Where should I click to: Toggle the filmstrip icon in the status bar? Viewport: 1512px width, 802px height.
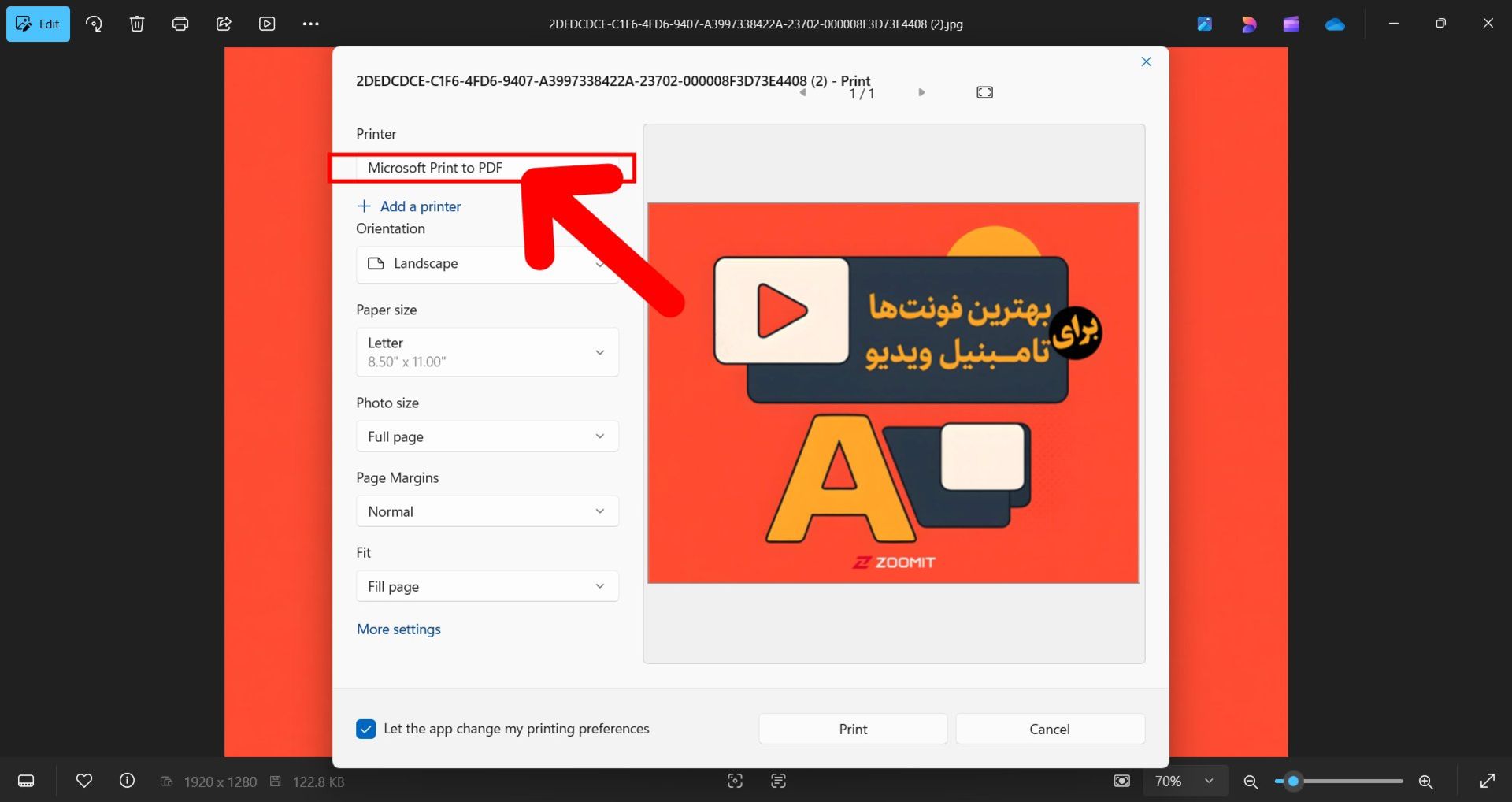tap(26, 781)
